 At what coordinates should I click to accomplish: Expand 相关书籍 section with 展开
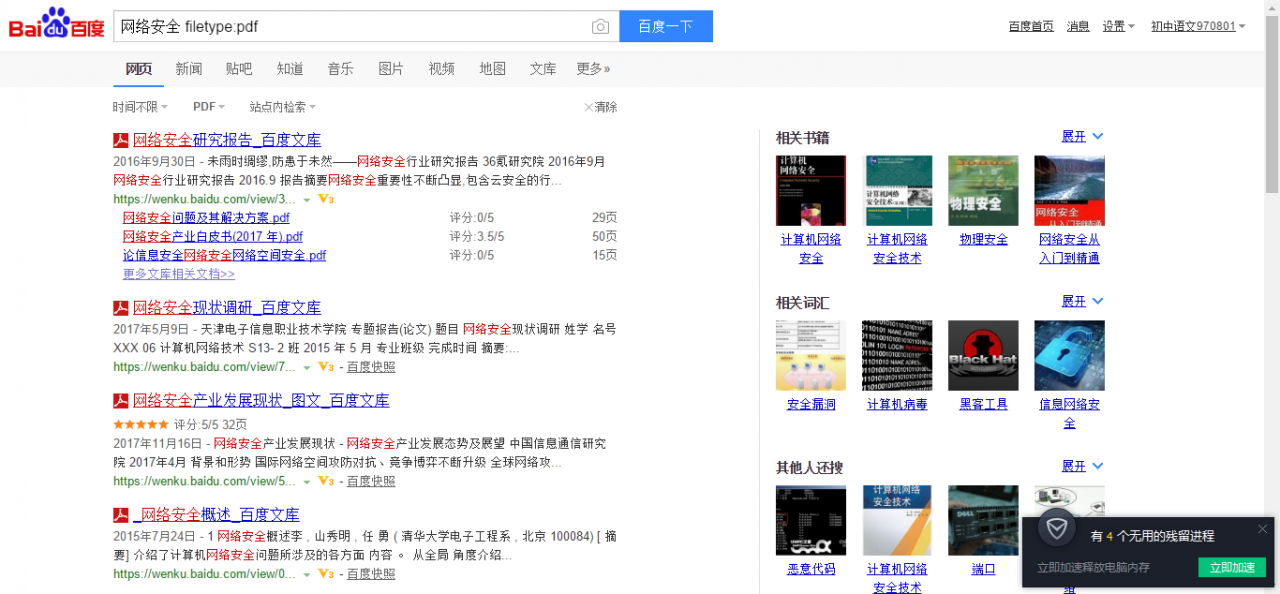1082,137
